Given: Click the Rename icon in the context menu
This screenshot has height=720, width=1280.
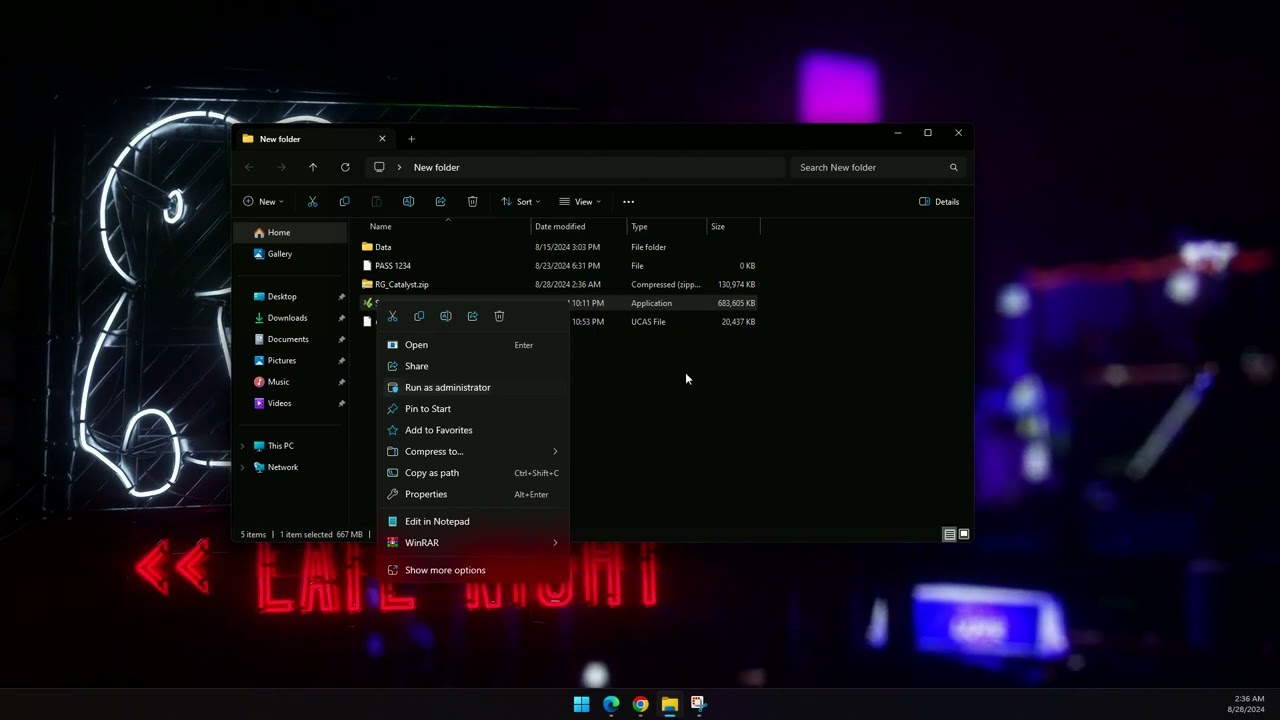Looking at the screenshot, I should [446, 316].
